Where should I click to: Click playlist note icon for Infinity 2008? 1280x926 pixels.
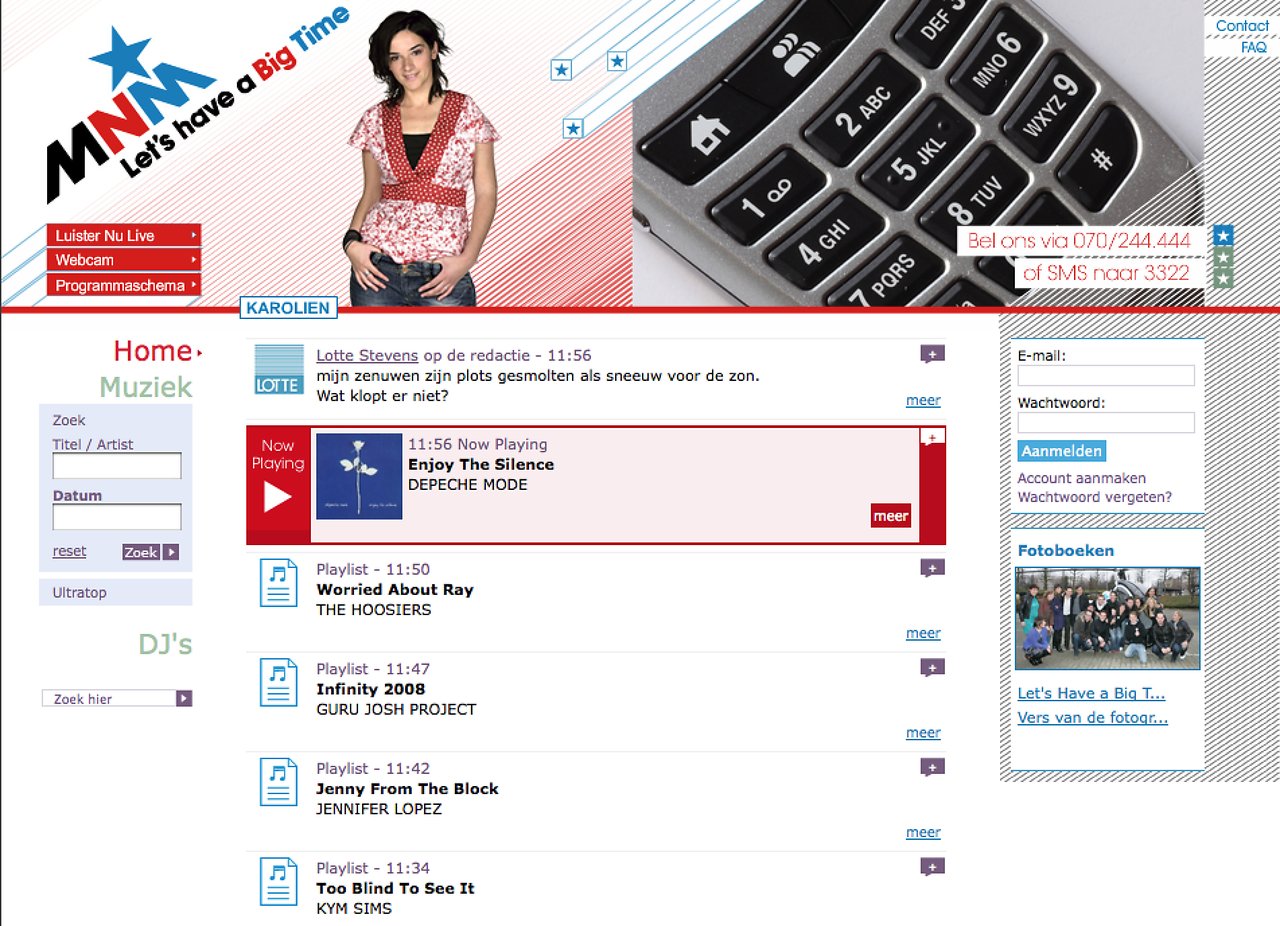tap(278, 682)
